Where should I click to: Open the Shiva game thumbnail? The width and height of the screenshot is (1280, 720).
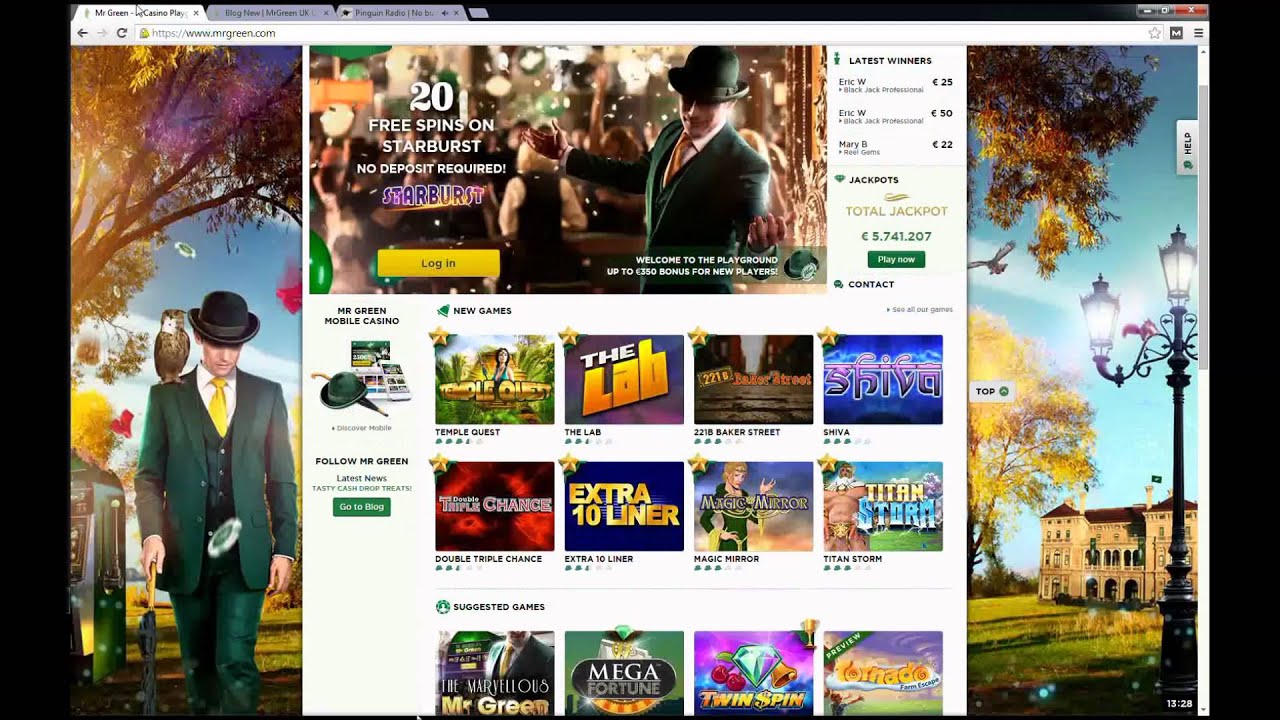pyautogui.click(x=883, y=379)
